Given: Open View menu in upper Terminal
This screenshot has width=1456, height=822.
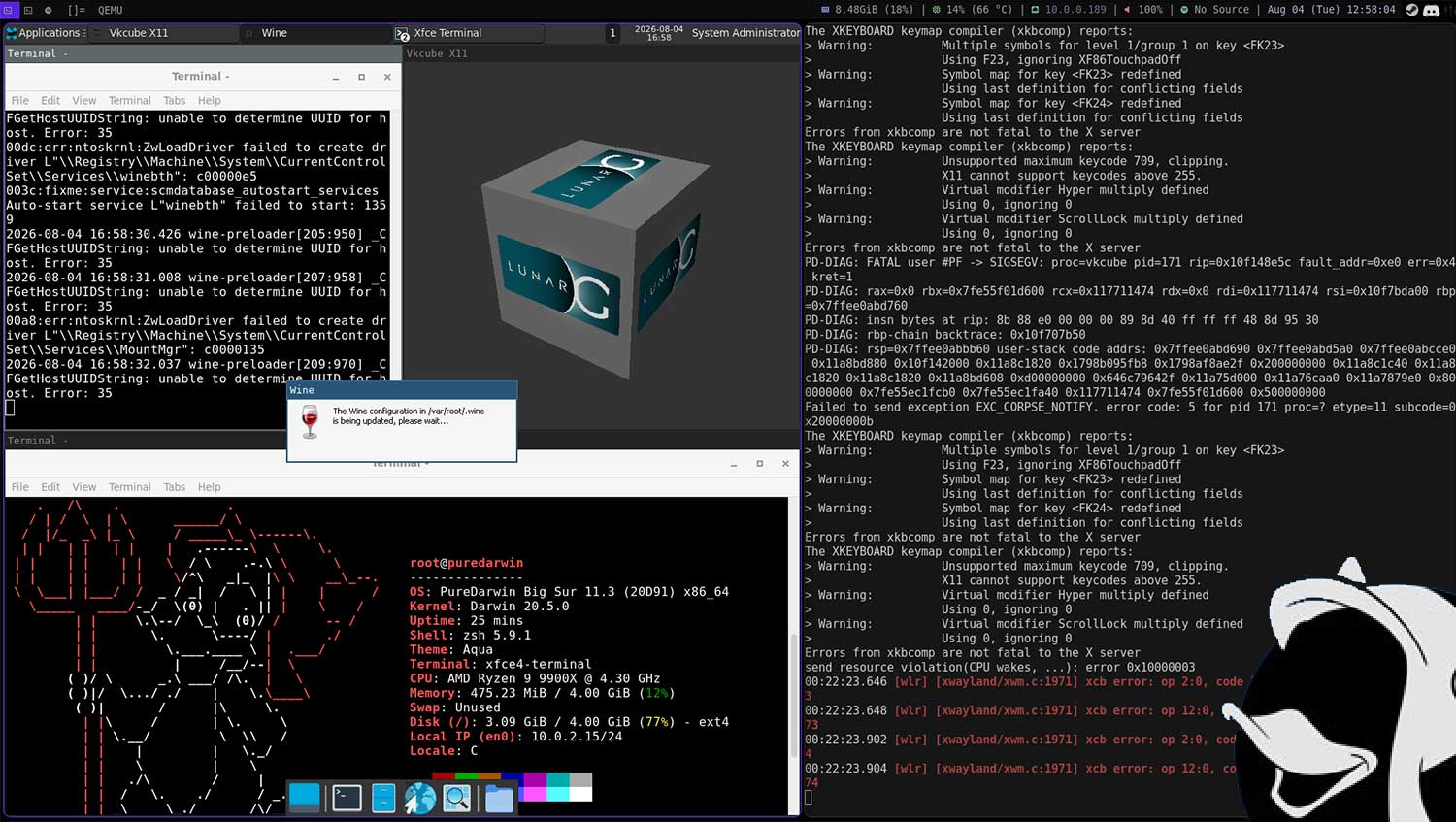Looking at the screenshot, I should (84, 101).
